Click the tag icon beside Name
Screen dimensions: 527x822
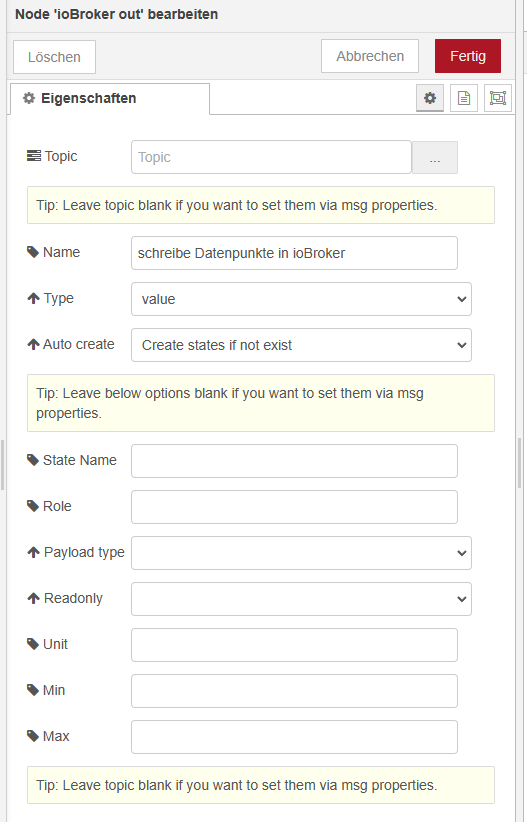pyautogui.click(x=33, y=252)
